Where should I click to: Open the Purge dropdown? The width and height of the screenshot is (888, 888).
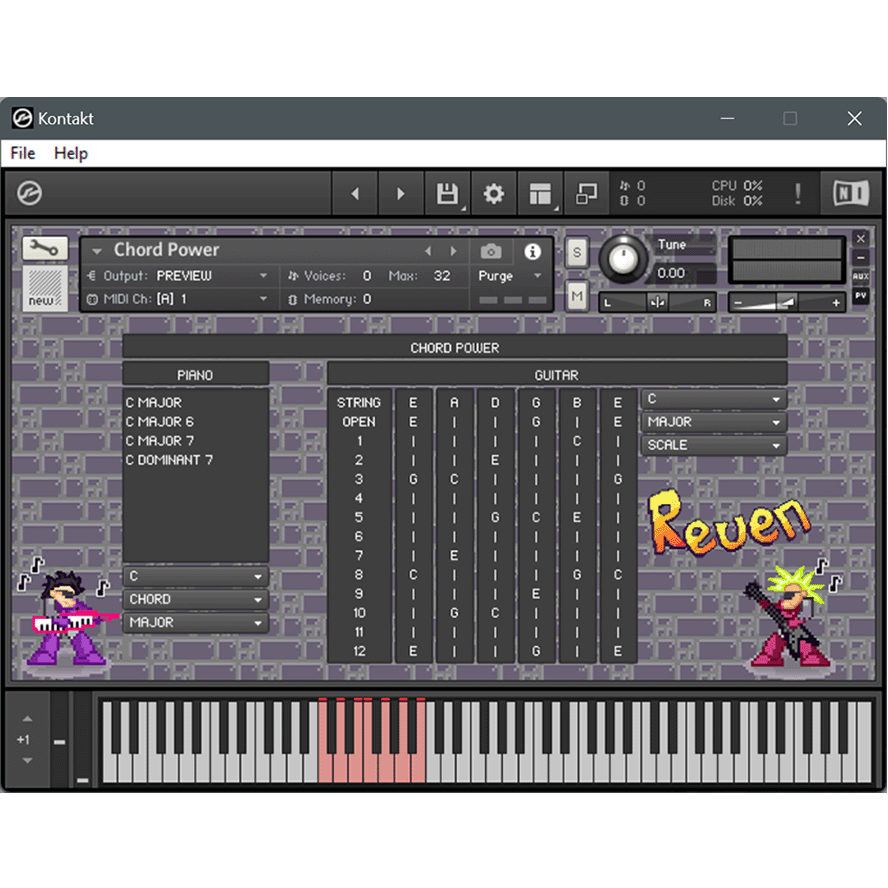(x=510, y=276)
